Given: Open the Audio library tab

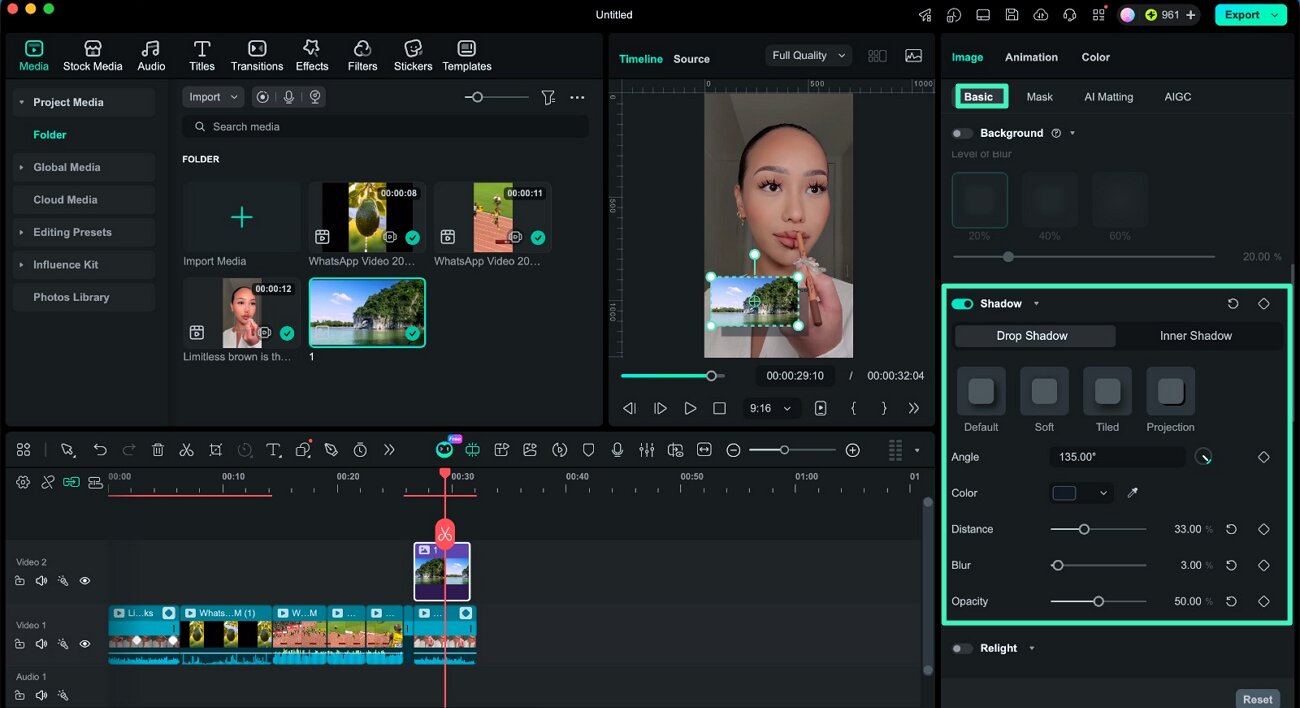Looking at the screenshot, I should point(151,56).
